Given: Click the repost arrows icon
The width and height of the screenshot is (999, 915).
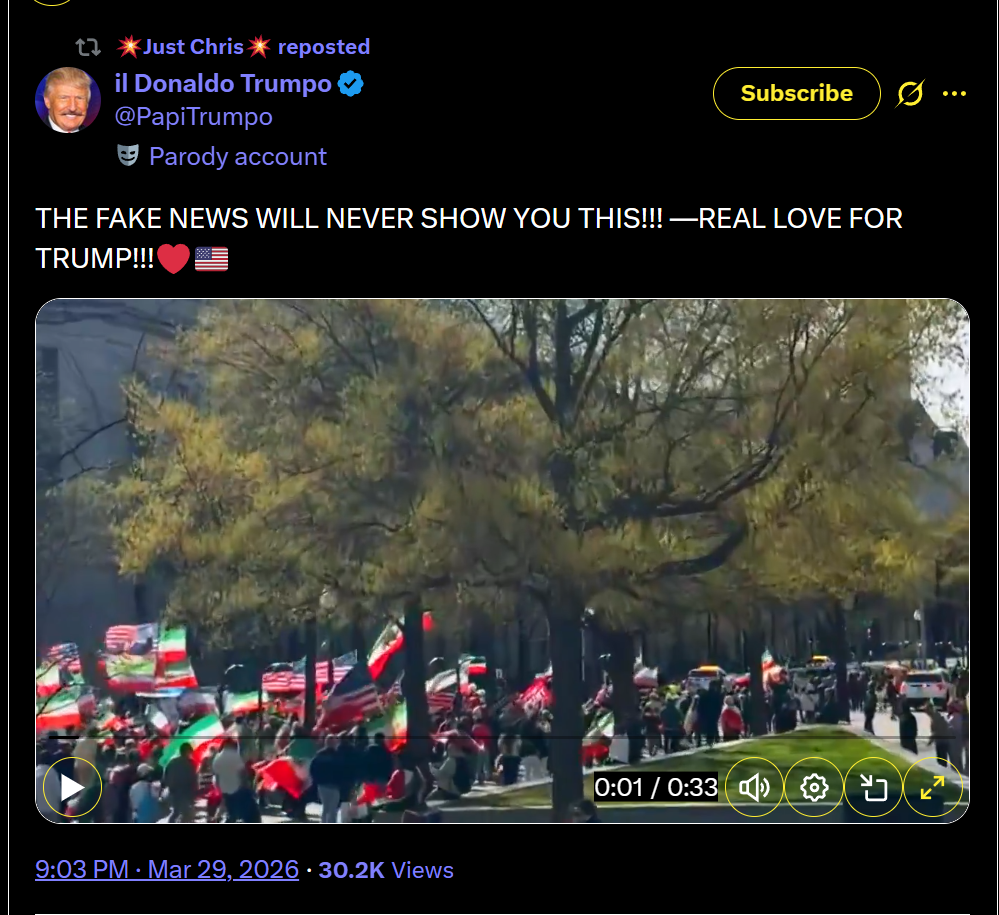Looking at the screenshot, I should click(x=88, y=47).
